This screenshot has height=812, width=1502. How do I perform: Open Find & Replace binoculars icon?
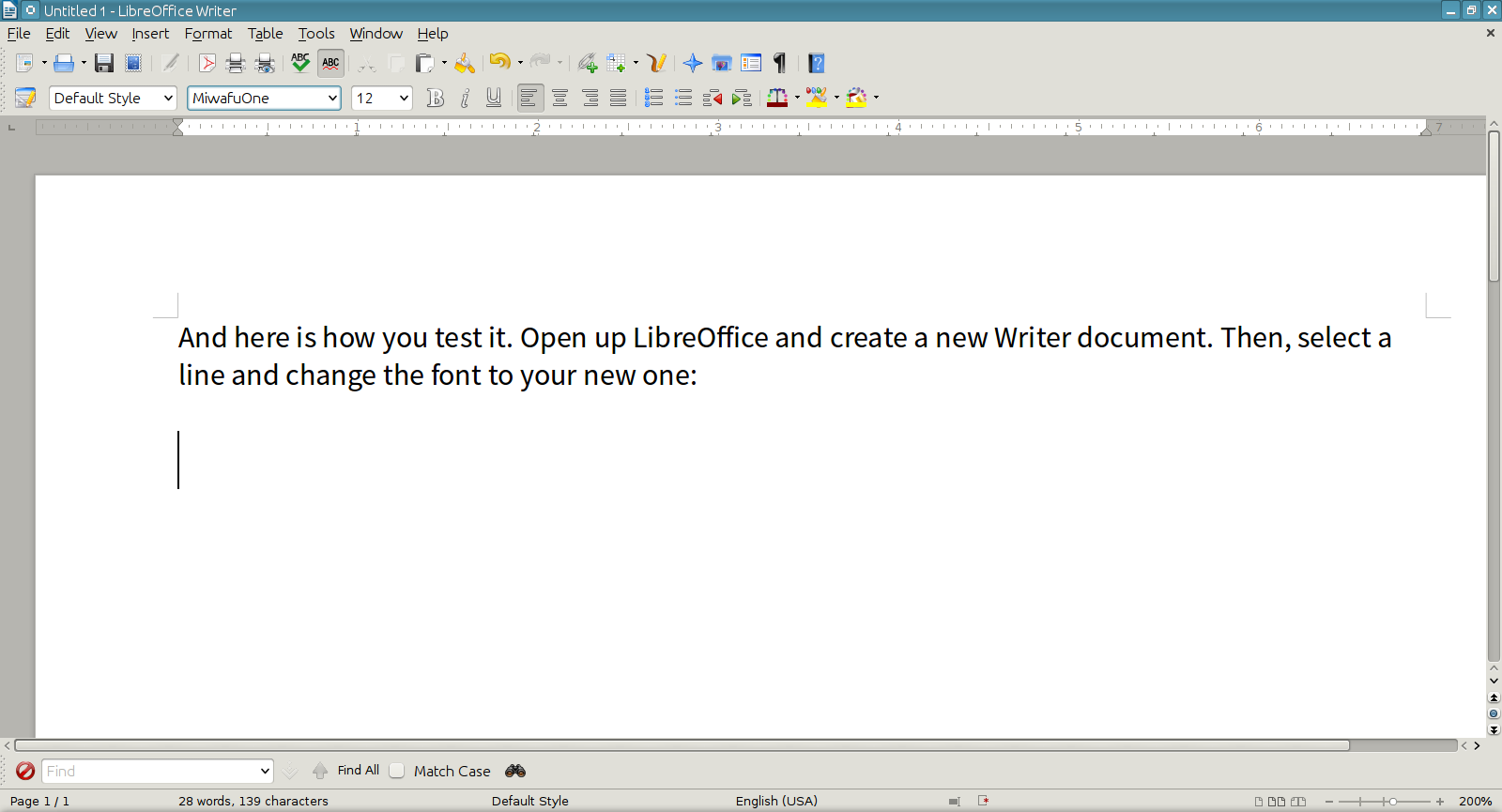coord(515,771)
